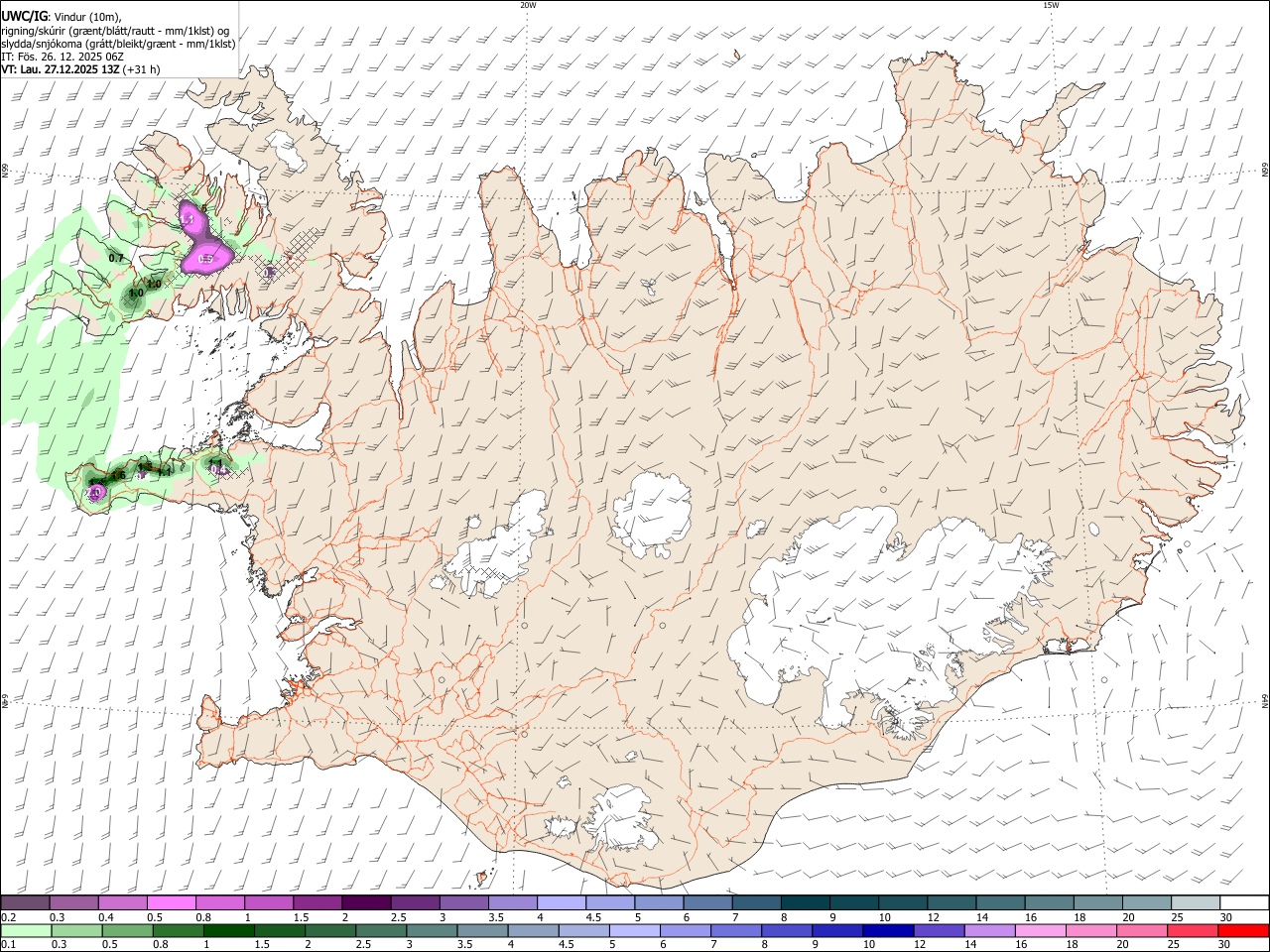Select the darkest green 1–1.5 rain swatch
This screenshot has width=1270, height=952.
point(228,930)
